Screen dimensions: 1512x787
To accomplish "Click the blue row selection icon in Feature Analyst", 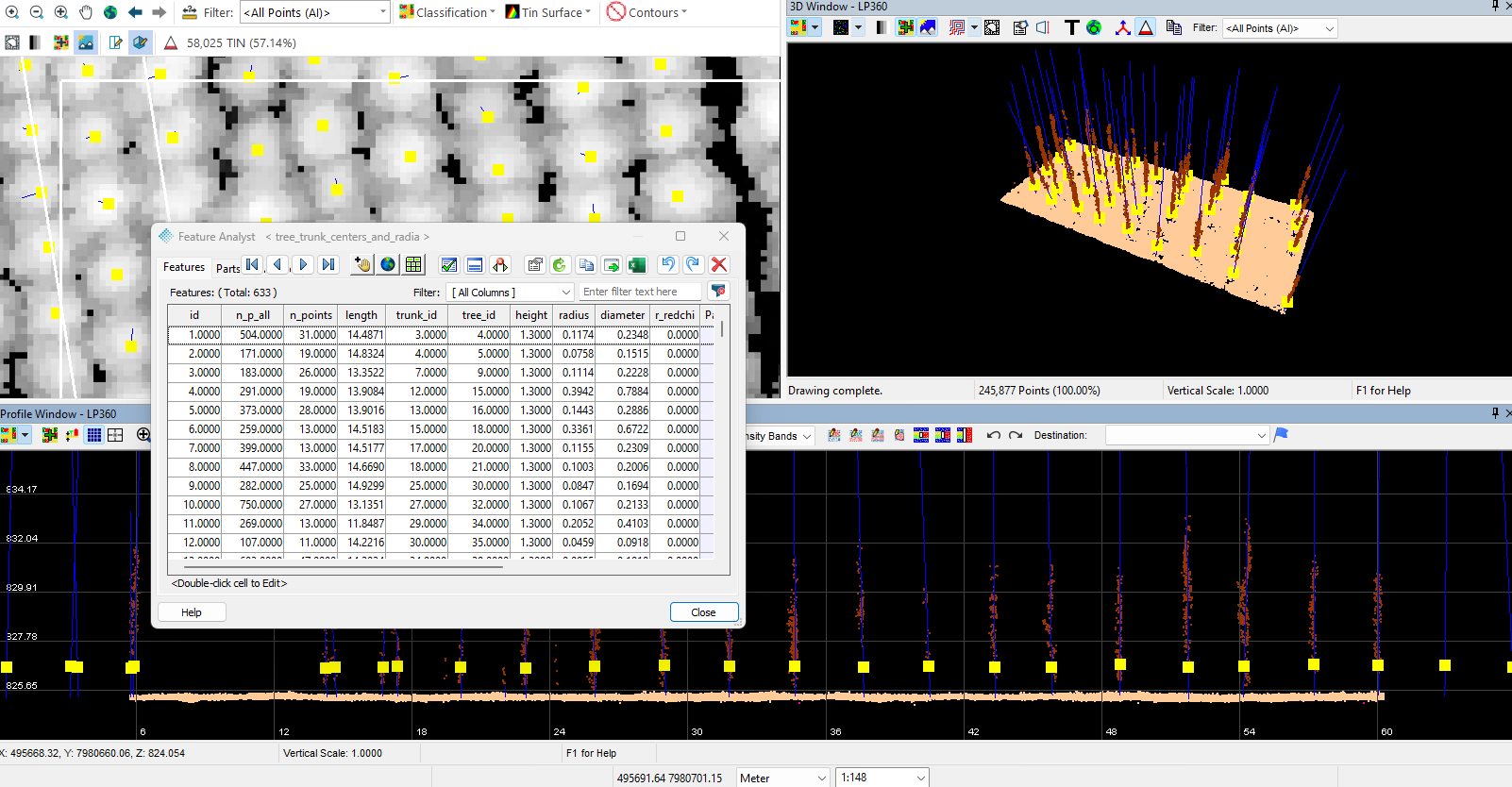I will click(475, 265).
